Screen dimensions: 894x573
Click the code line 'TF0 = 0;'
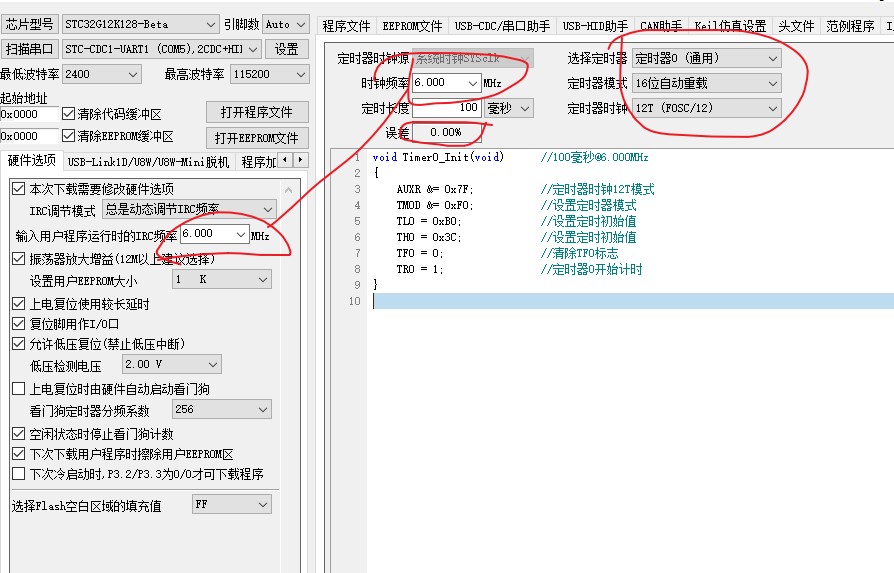click(420, 253)
